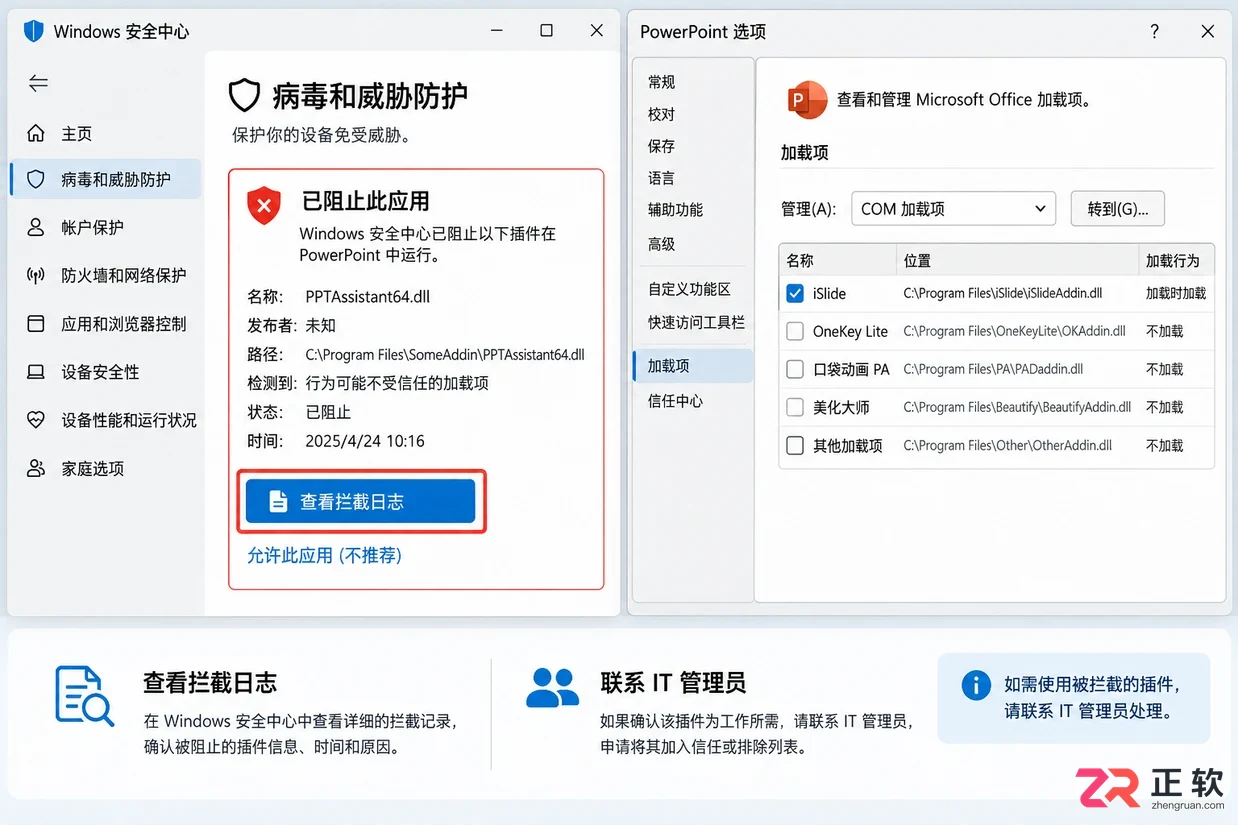Click the people icon beside 联系 IT 管理员
The height and width of the screenshot is (825, 1238).
pyautogui.click(x=552, y=687)
